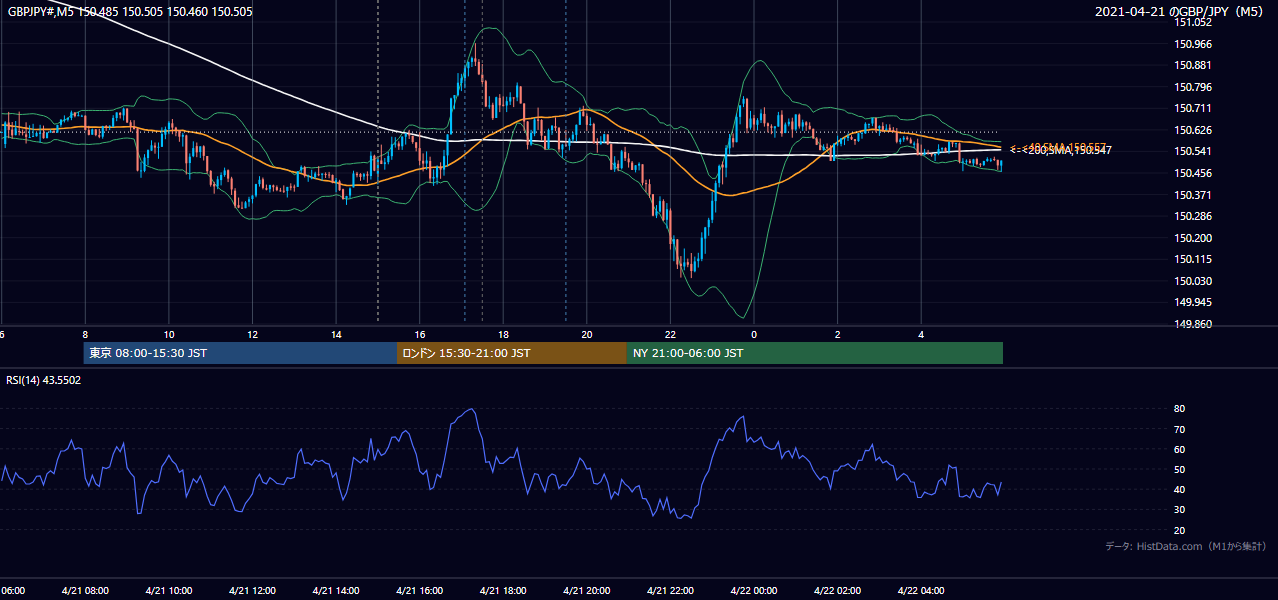Image resolution: width=1278 pixels, height=600 pixels.
Task: Click hour label 18 under price chart
Action: pos(503,335)
